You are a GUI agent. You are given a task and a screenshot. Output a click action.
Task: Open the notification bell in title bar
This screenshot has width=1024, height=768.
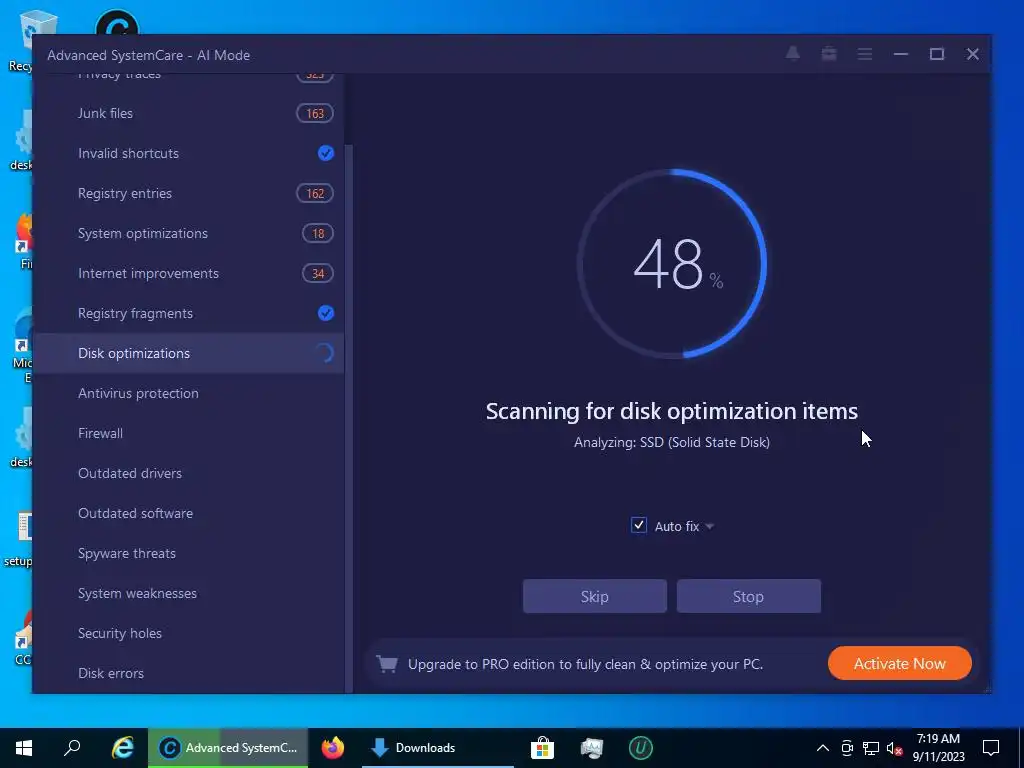[x=793, y=54]
